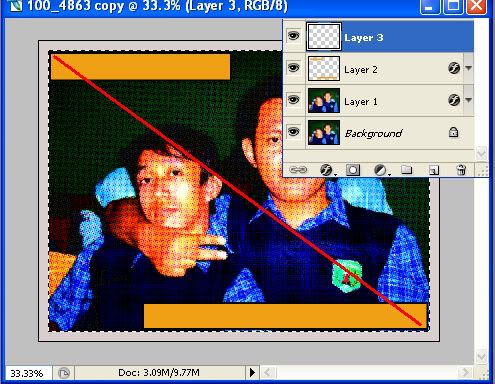Viewport: 495px width, 384px height.
Task: Expand Layer 2 effects list arrow
Action: [x=468, y=68]
